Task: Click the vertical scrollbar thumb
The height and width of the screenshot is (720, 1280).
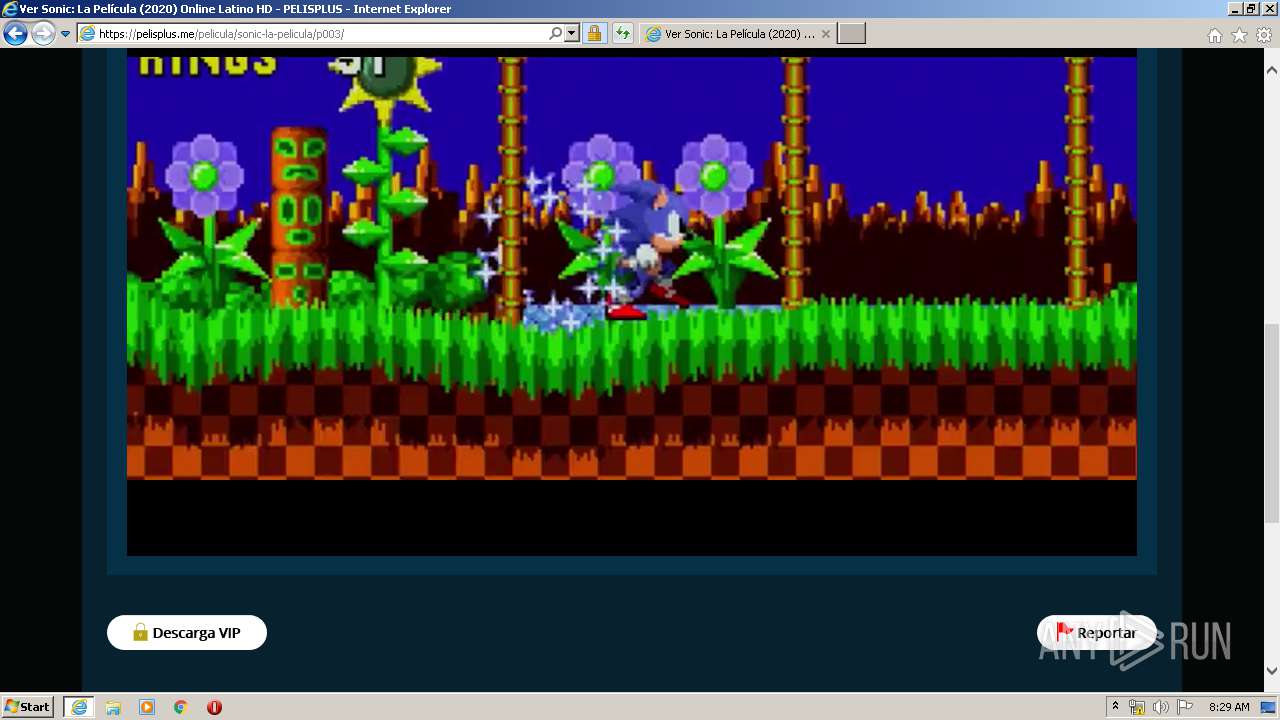Action: point(1272,422)
